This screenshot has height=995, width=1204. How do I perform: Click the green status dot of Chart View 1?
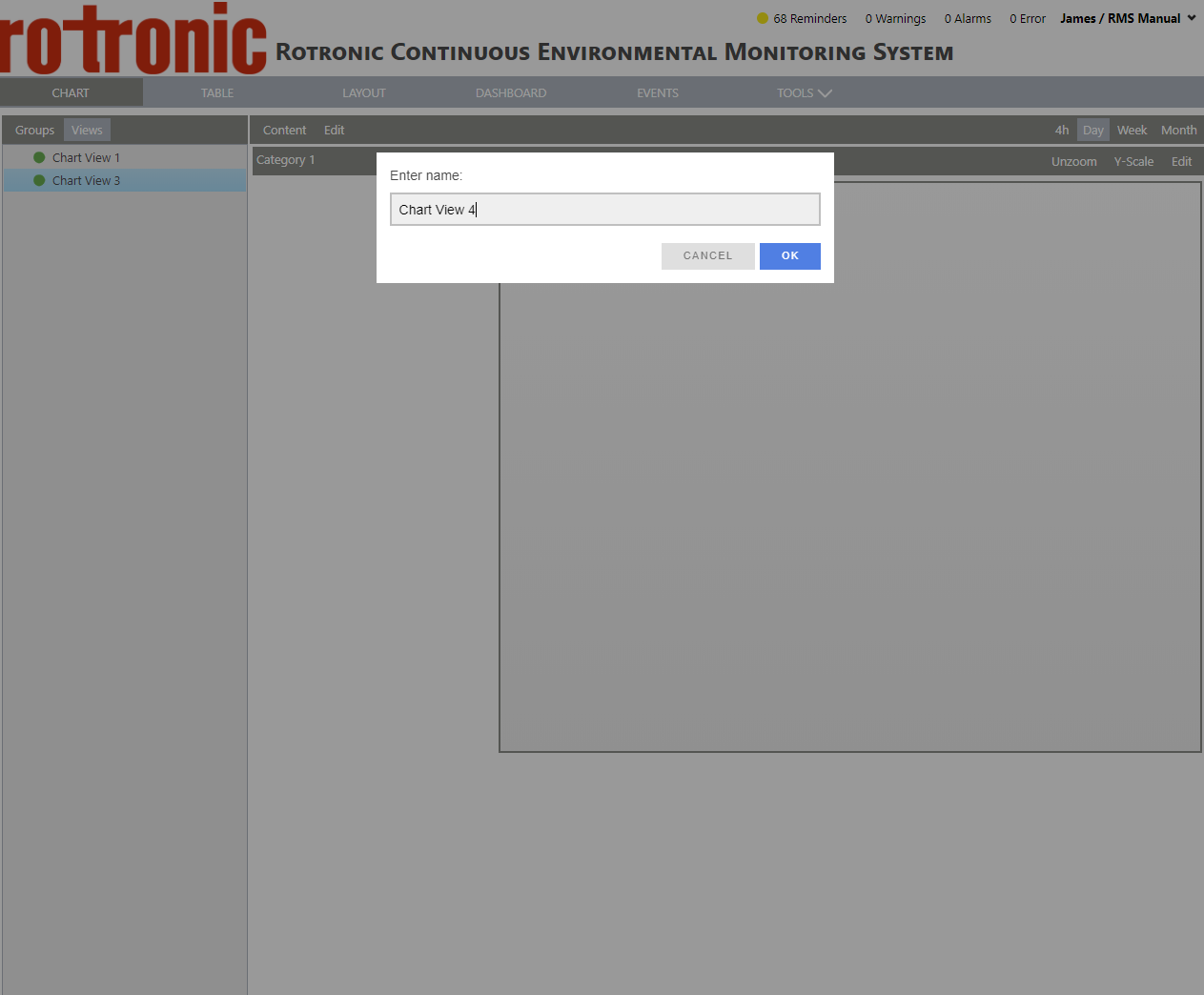[39, 157]
